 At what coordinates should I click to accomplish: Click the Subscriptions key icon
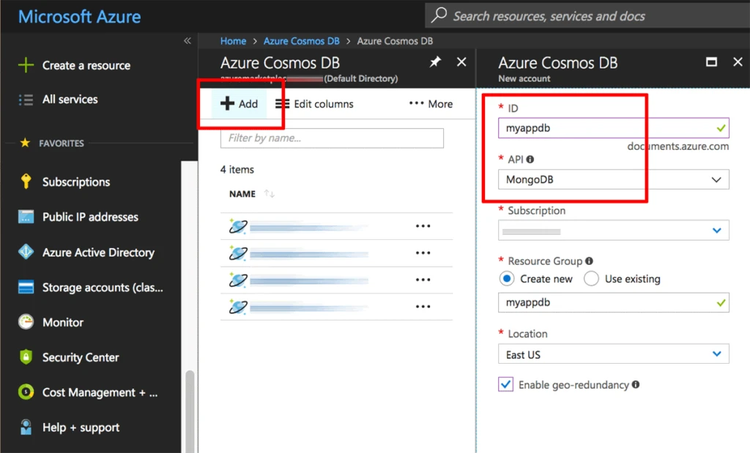pyautogui.click(x=26, y=182)
